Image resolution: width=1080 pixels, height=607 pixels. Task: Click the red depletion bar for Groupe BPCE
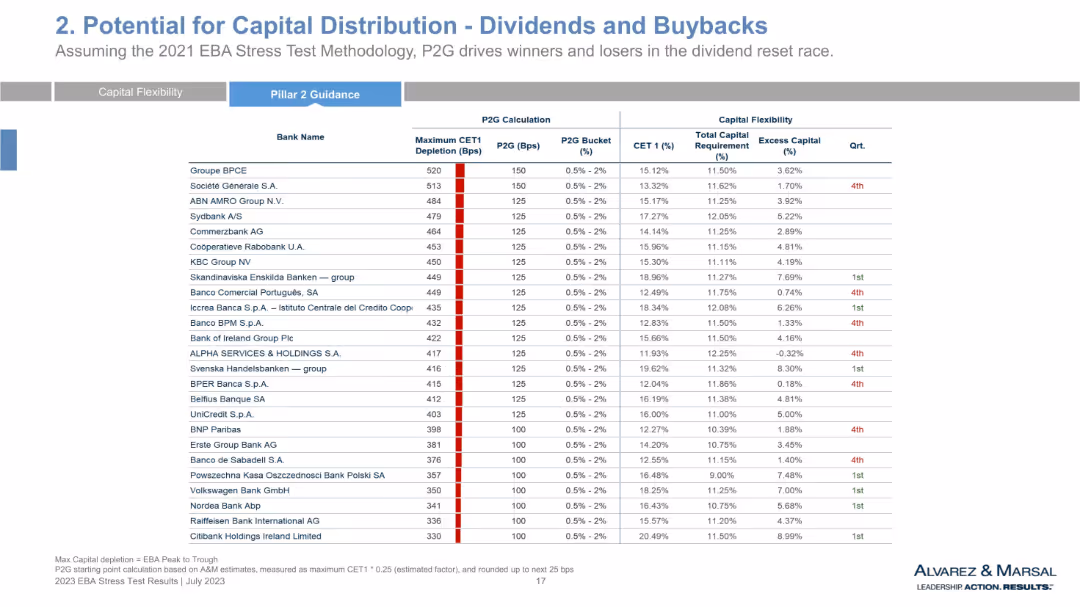click(x=459, y=170)
